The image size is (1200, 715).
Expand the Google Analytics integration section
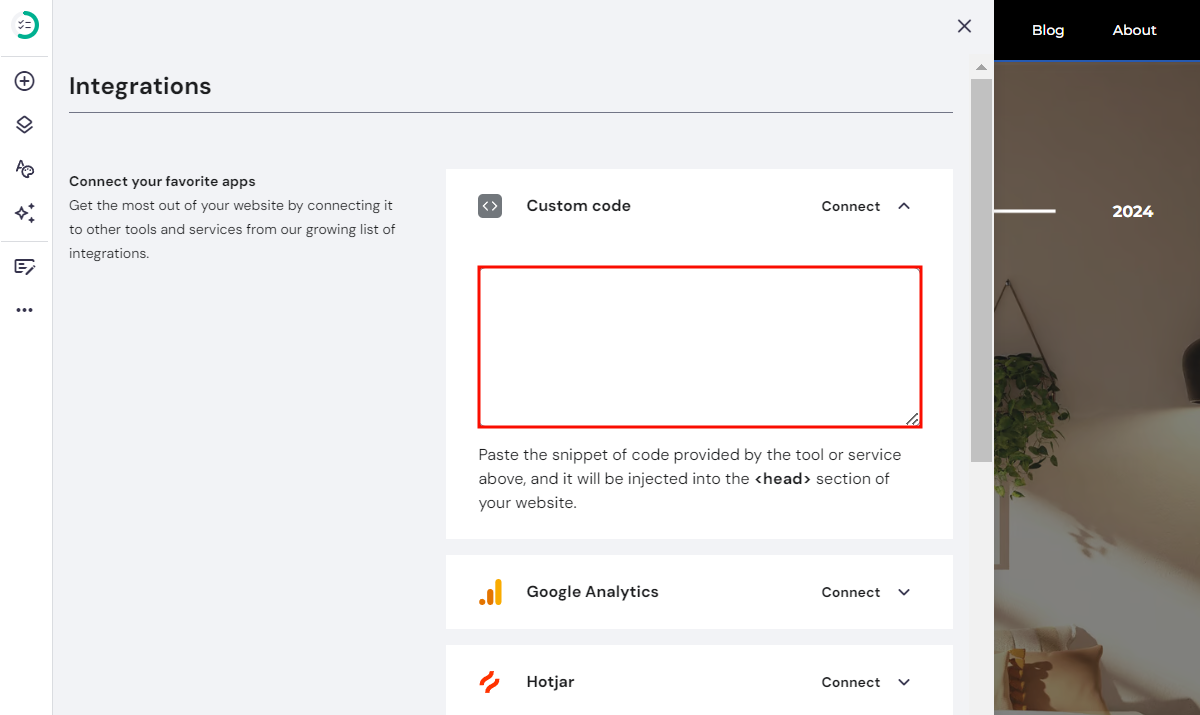pos(903,591)
